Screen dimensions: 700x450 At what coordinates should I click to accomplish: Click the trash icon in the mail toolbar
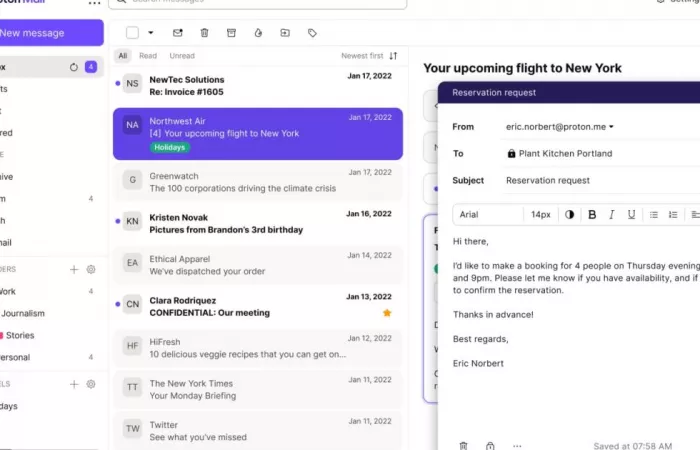click(204, 33)
